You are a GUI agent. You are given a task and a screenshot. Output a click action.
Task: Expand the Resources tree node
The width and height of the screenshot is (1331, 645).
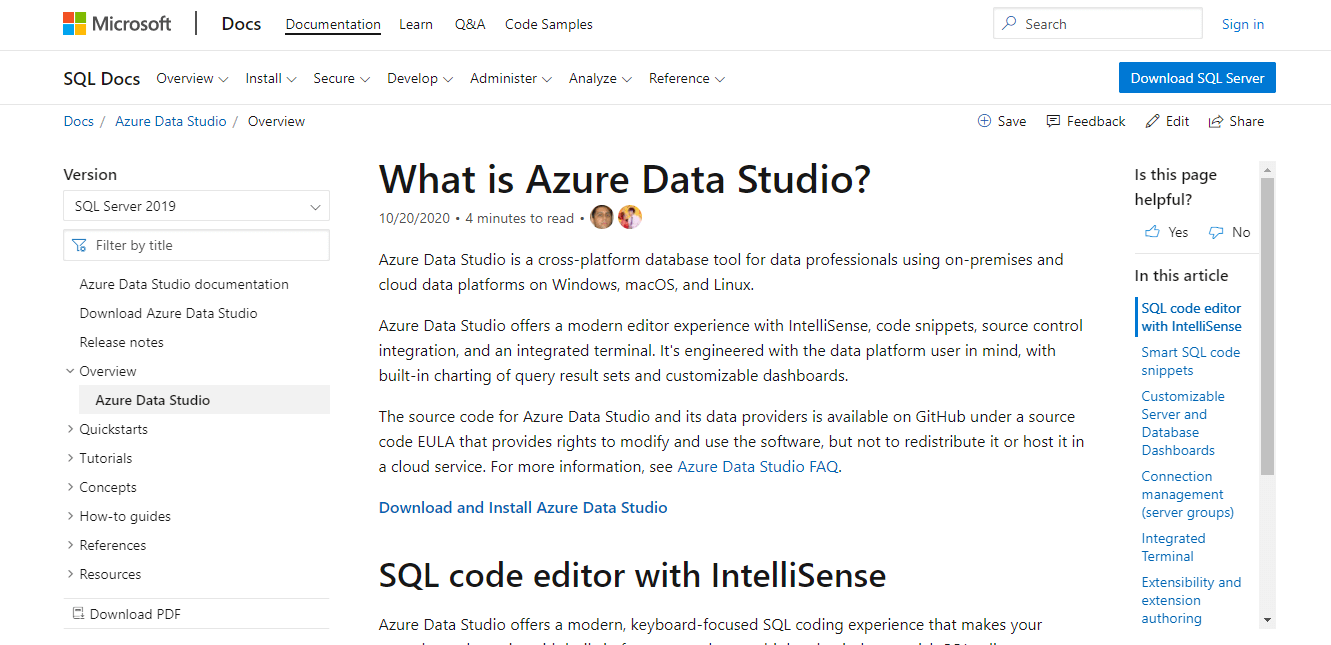click(70, 574)
